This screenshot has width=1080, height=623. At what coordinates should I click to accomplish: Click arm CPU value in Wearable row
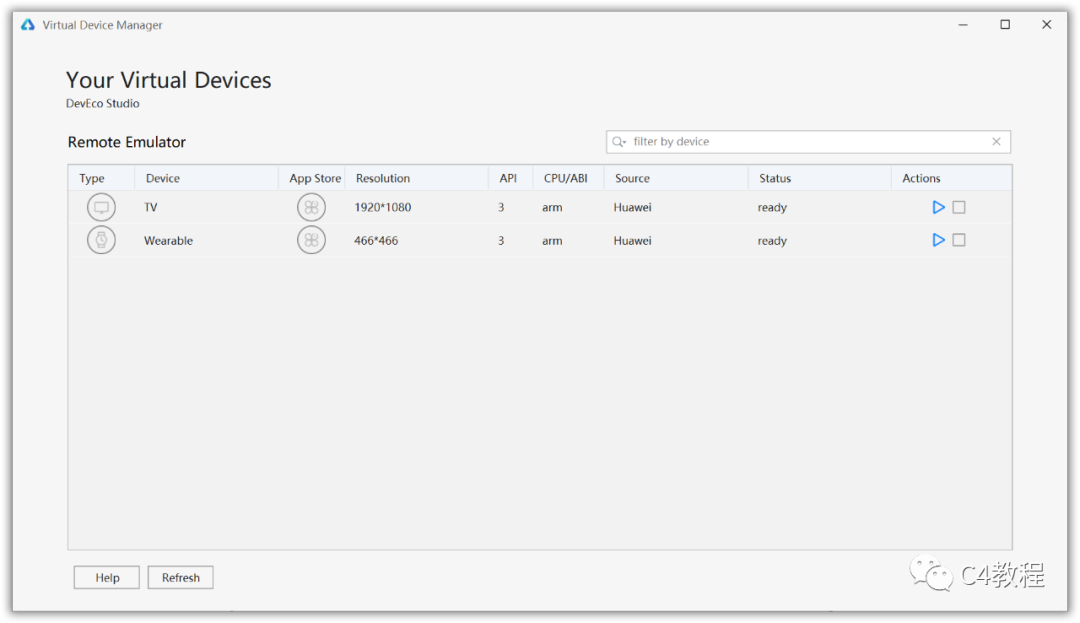552,240
